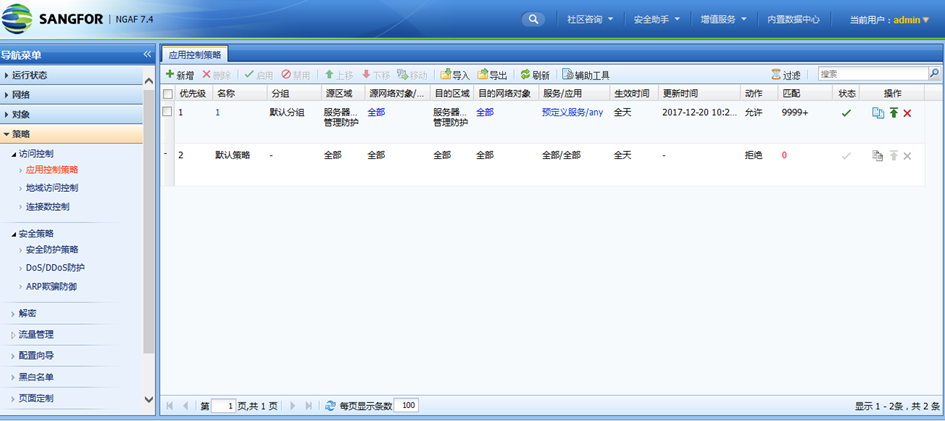Go to first page pagination icon
Screen dimensions: 945x421
click(170, 405)
